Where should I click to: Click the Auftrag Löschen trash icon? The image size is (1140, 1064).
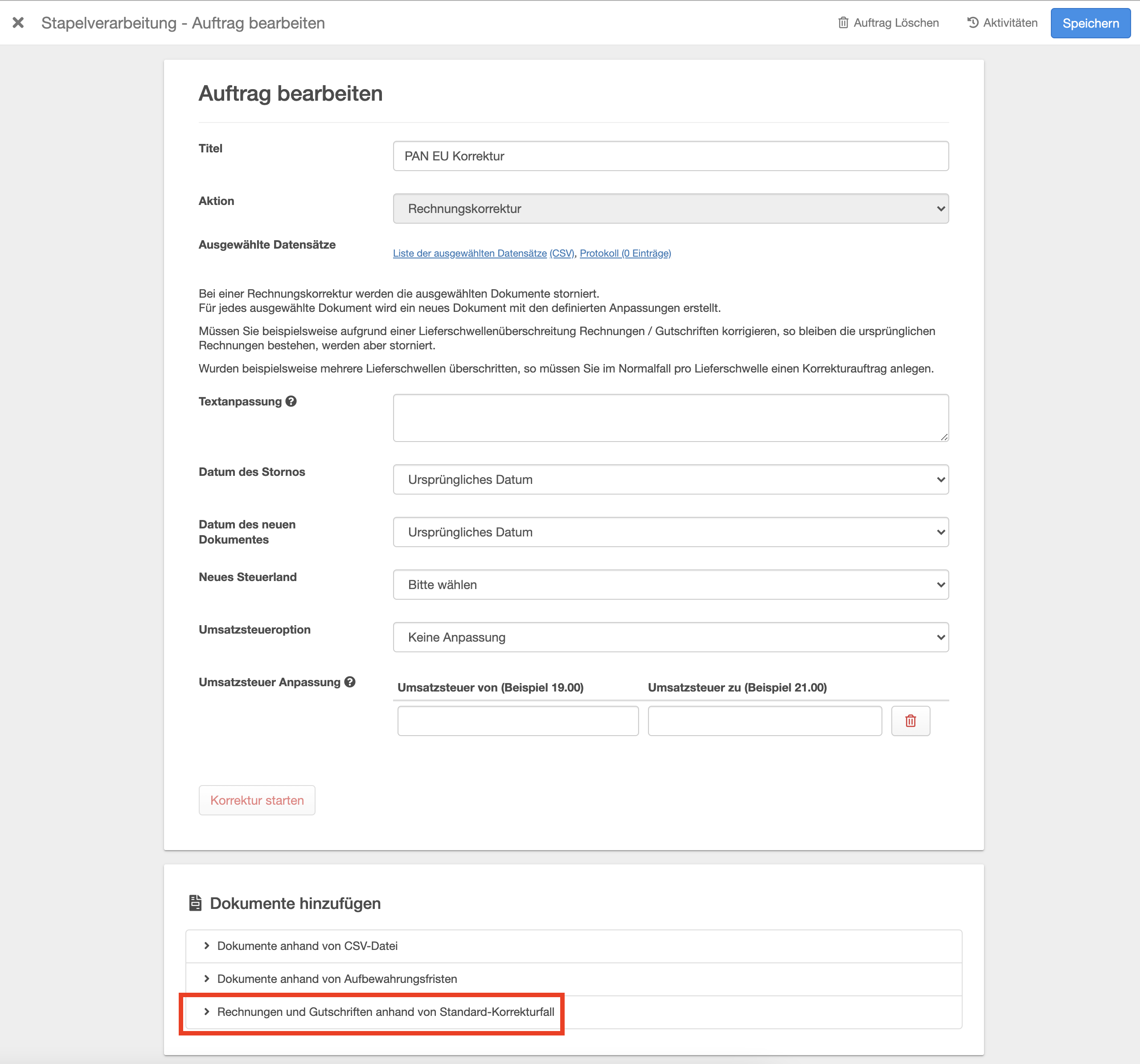(843, 23)
